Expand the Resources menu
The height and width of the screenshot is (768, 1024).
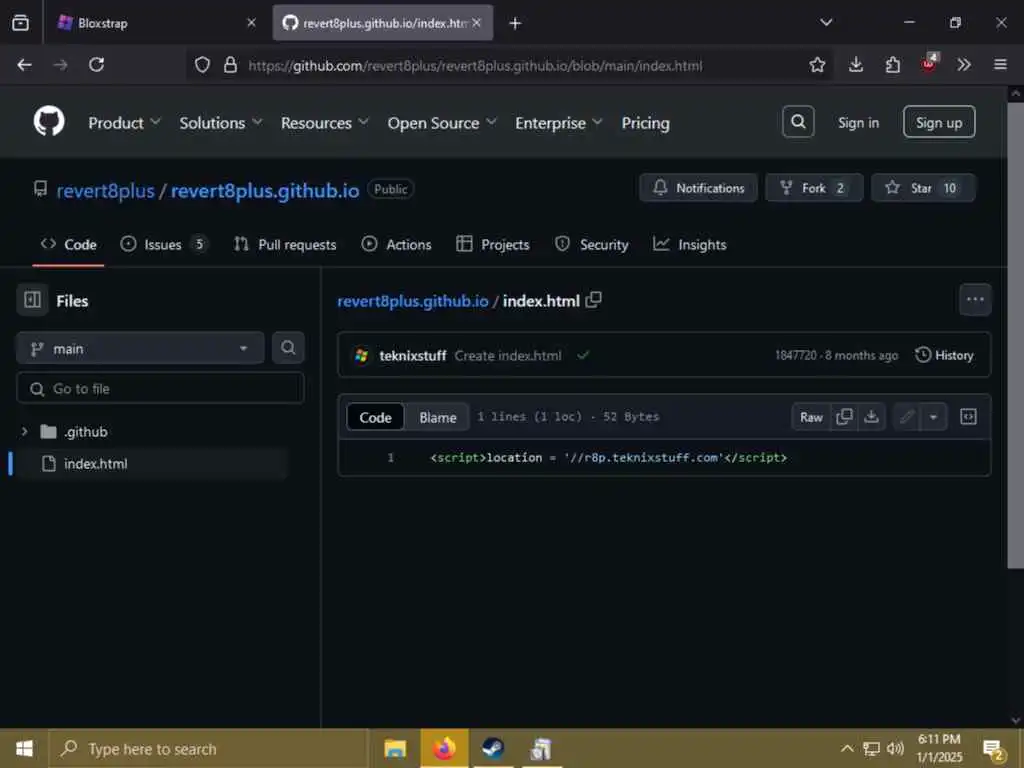(325, 123)
